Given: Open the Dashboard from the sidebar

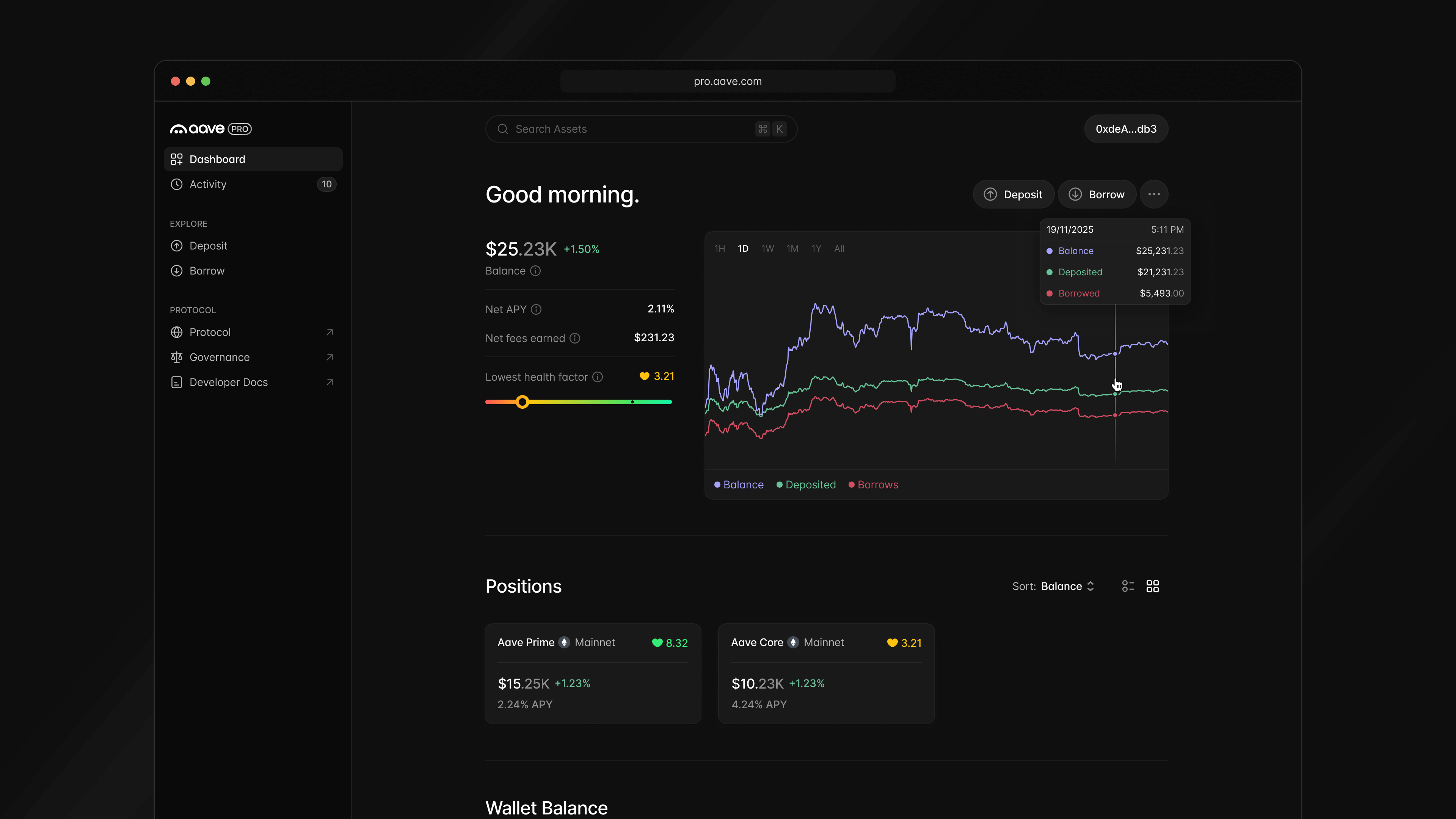Looking at the screenshot, I should (x=217, y=159).
